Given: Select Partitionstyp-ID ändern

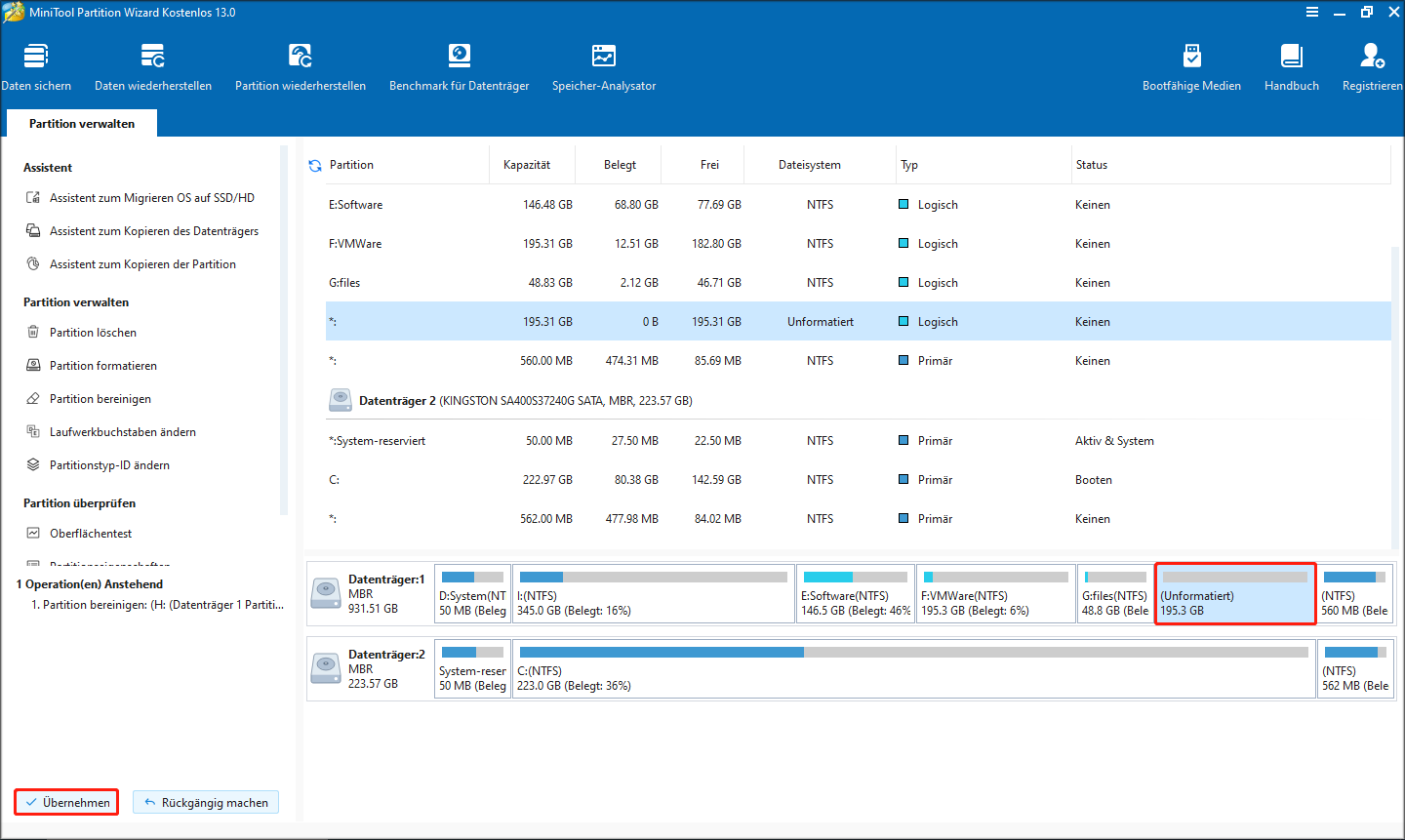Looking at the screenshot, I should pyautogui.click(x=110, y=465).
